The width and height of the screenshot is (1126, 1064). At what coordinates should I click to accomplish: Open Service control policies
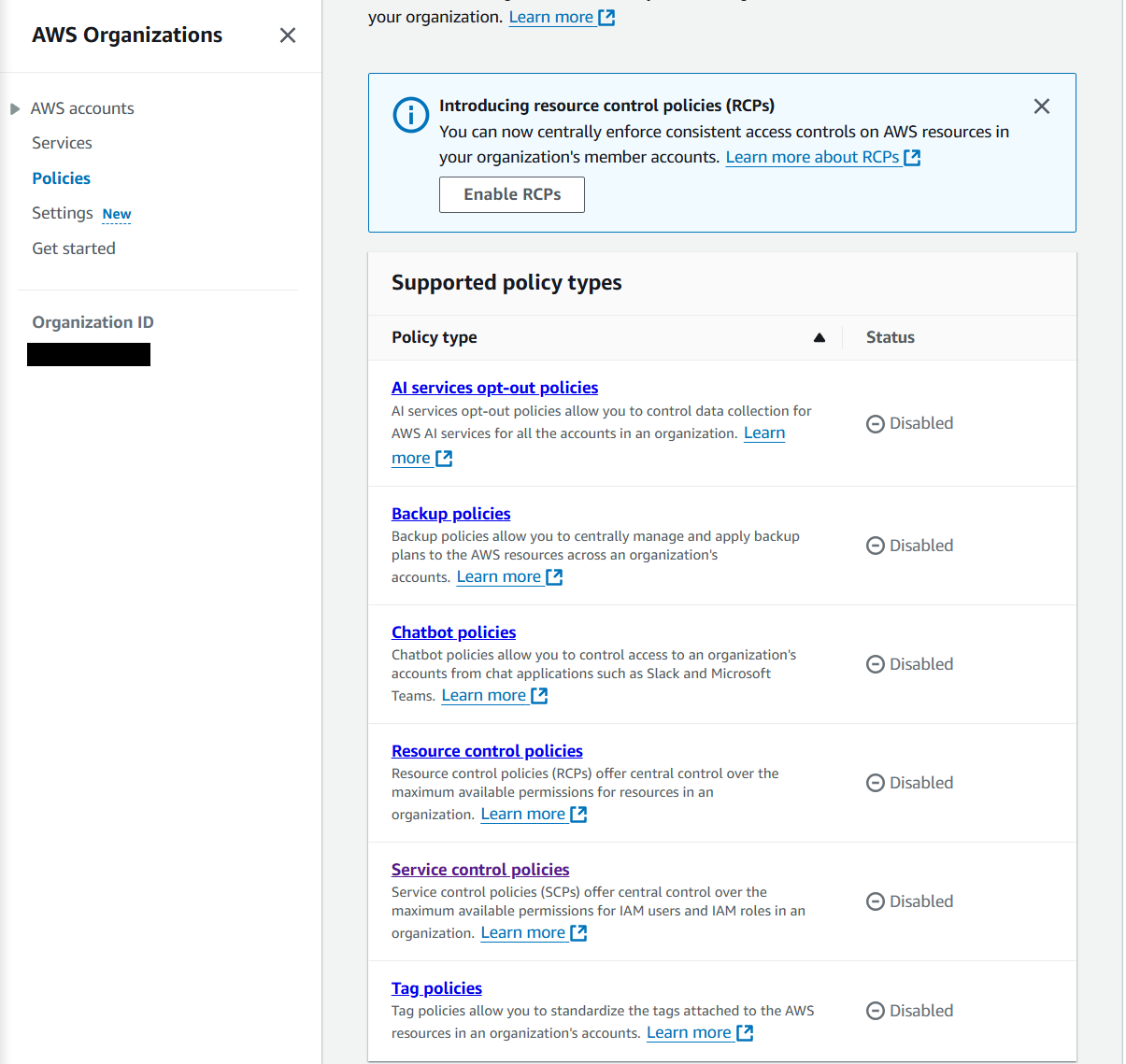480,870
